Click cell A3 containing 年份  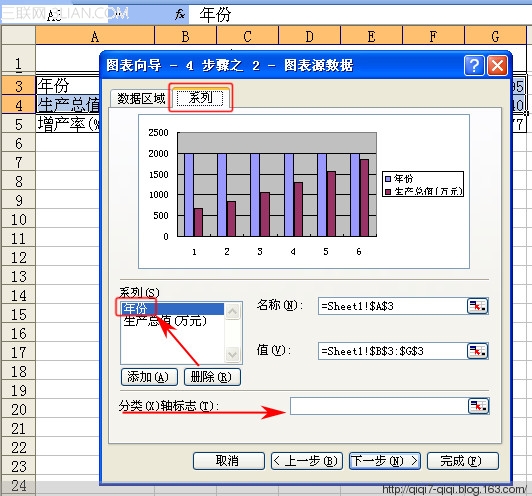point(68,85)
